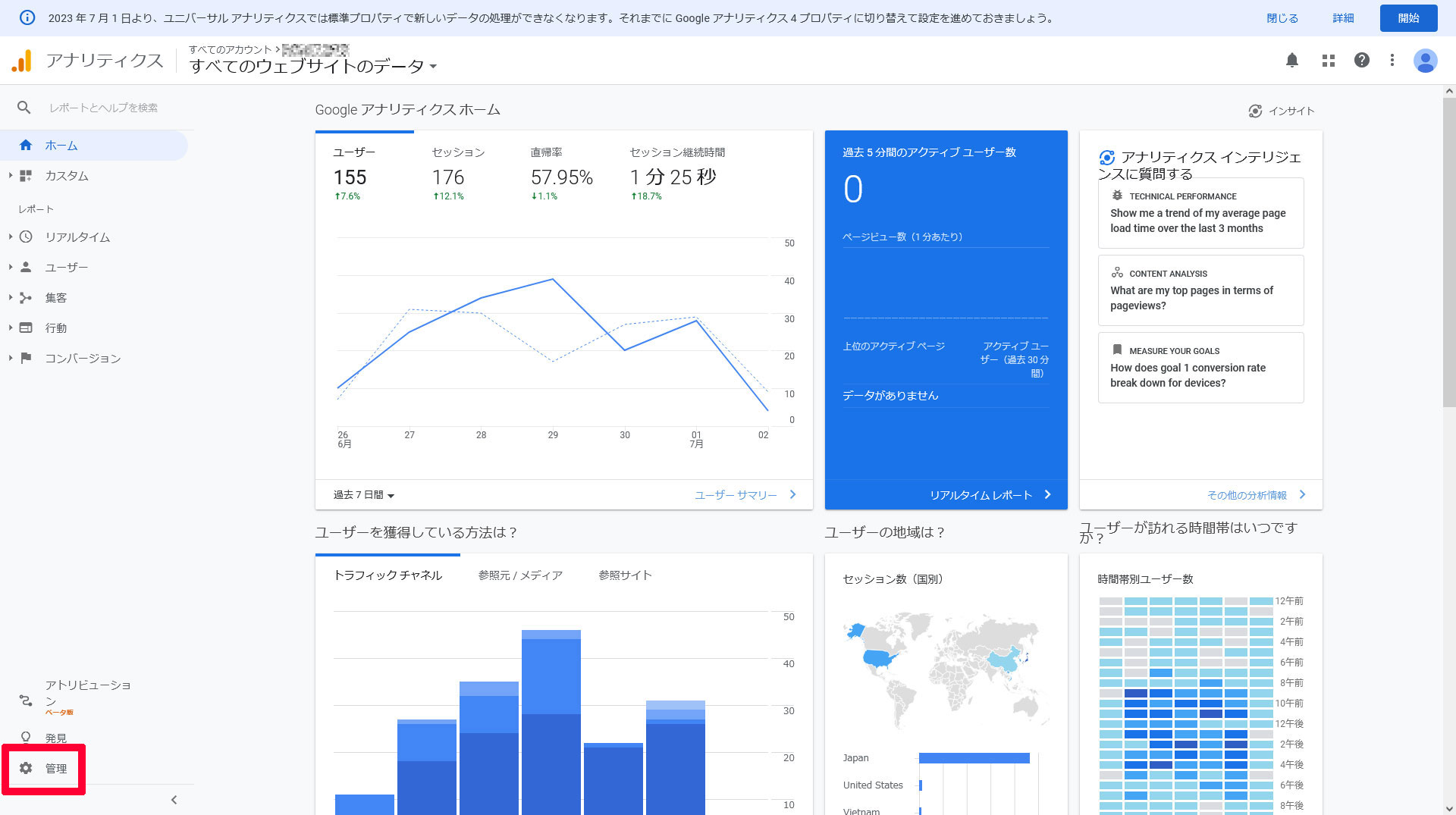Open the リアルタイム レポート link
This screenshot has height=815, width=1456.
990,495
